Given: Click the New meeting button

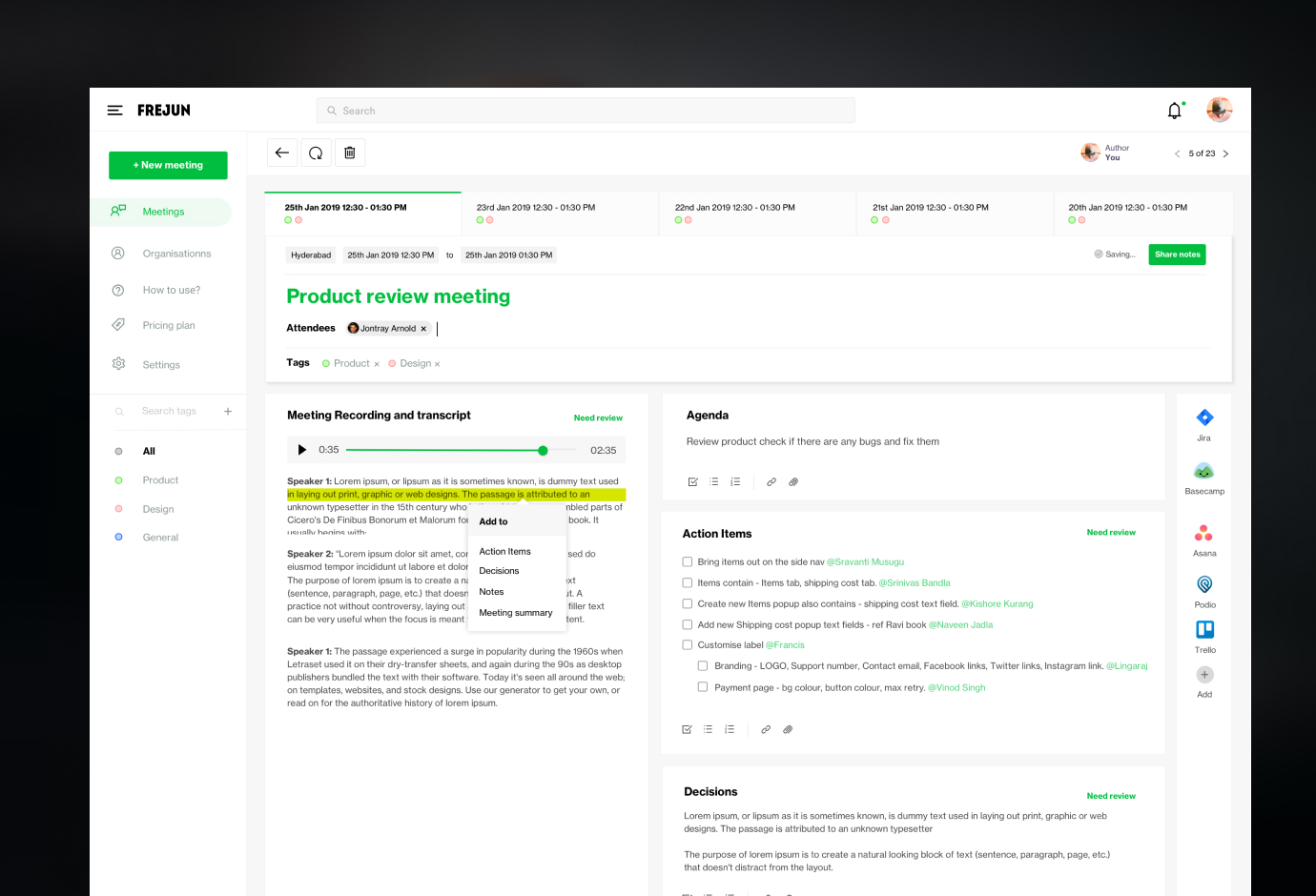Looking at the screenshot, I should pyautogui.click(x=168, y=165).
